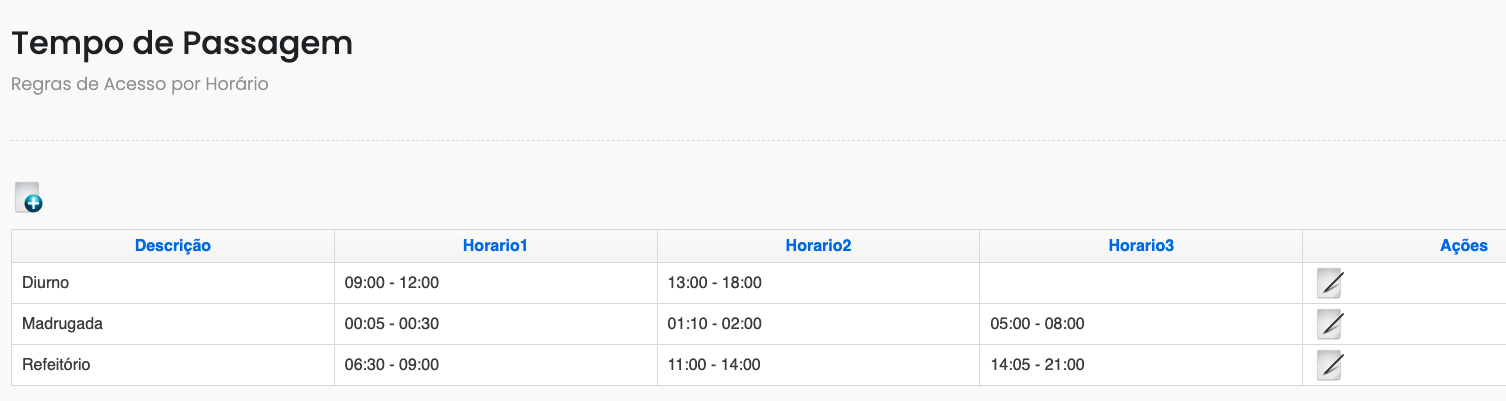
Task: Select the Diurno description cell
Action: 173,283
